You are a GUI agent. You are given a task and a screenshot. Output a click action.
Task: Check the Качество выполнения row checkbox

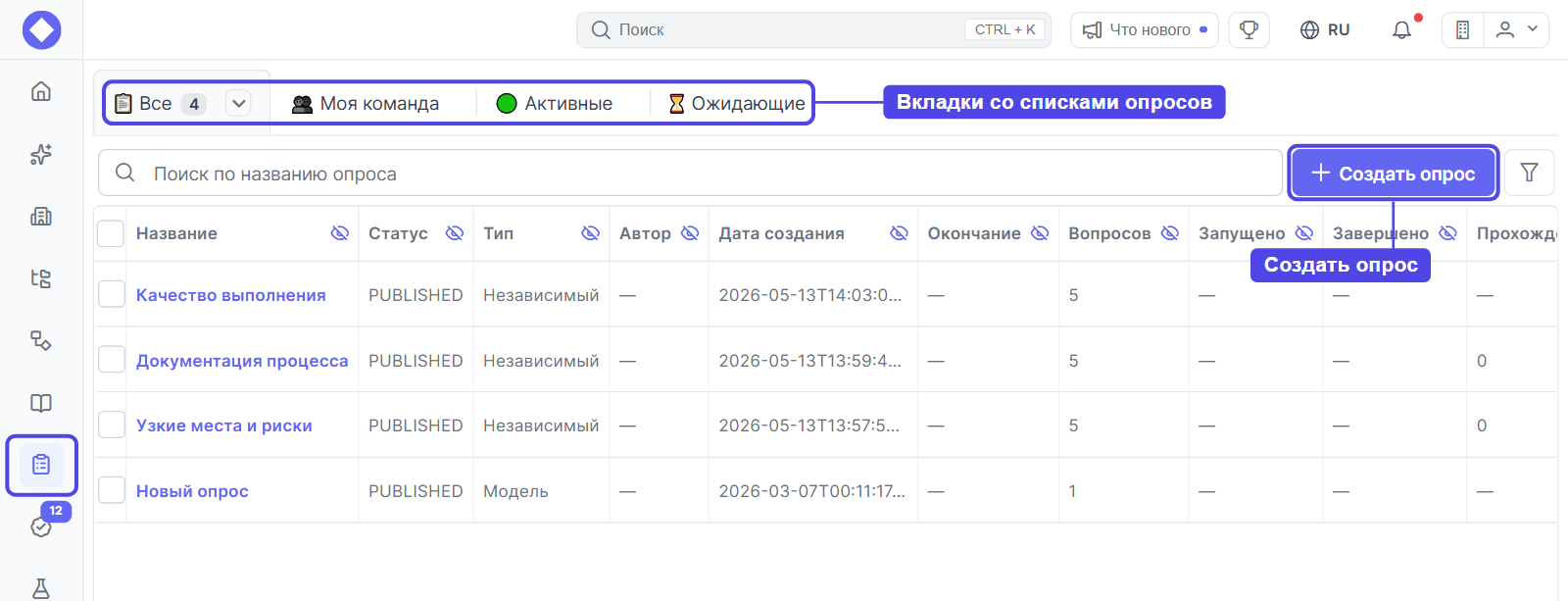(x=112, y=294)
